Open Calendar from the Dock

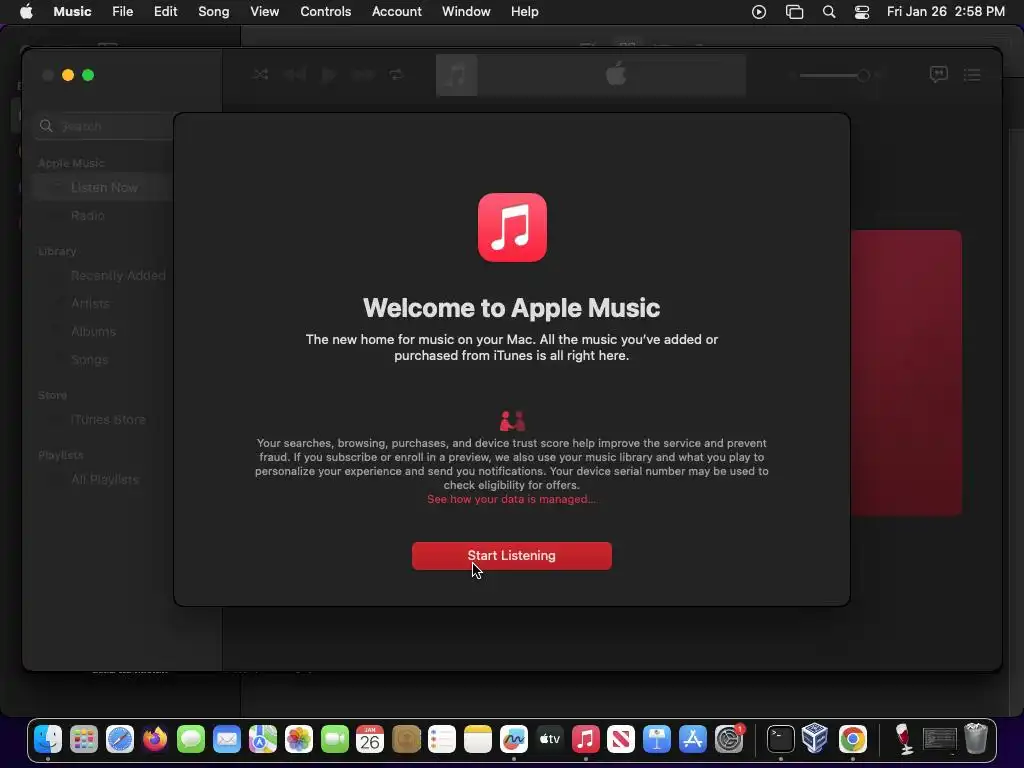click(x=370, y=739)
